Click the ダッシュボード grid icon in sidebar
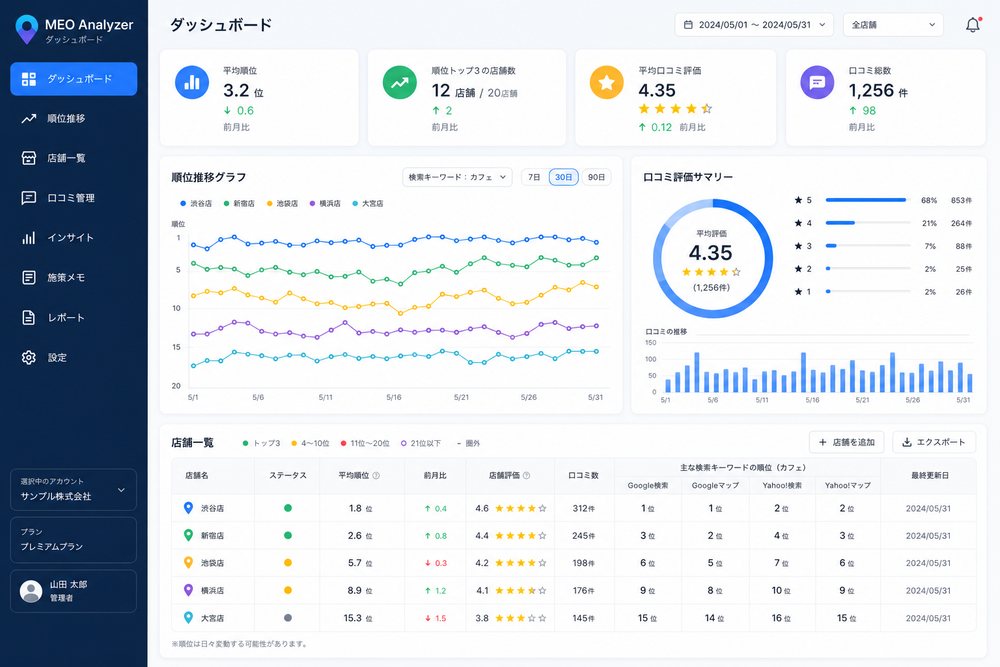Screen dimensions: 1000x667 click(29, 79)
